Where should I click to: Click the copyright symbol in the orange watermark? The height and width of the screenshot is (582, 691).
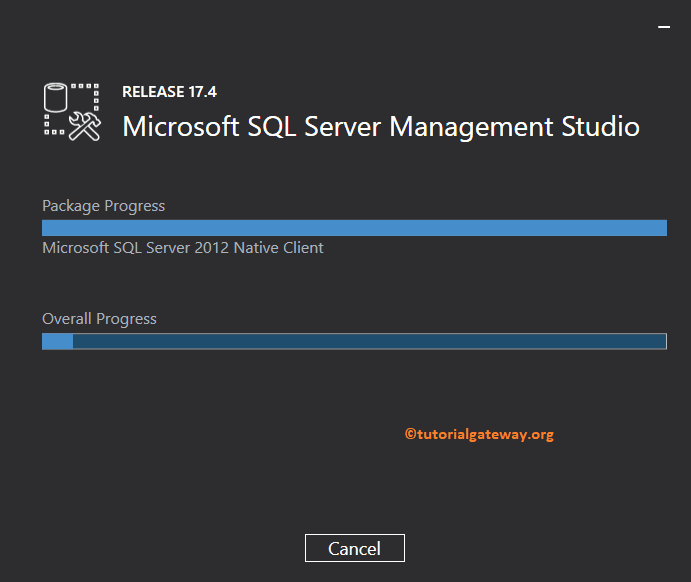410,434
